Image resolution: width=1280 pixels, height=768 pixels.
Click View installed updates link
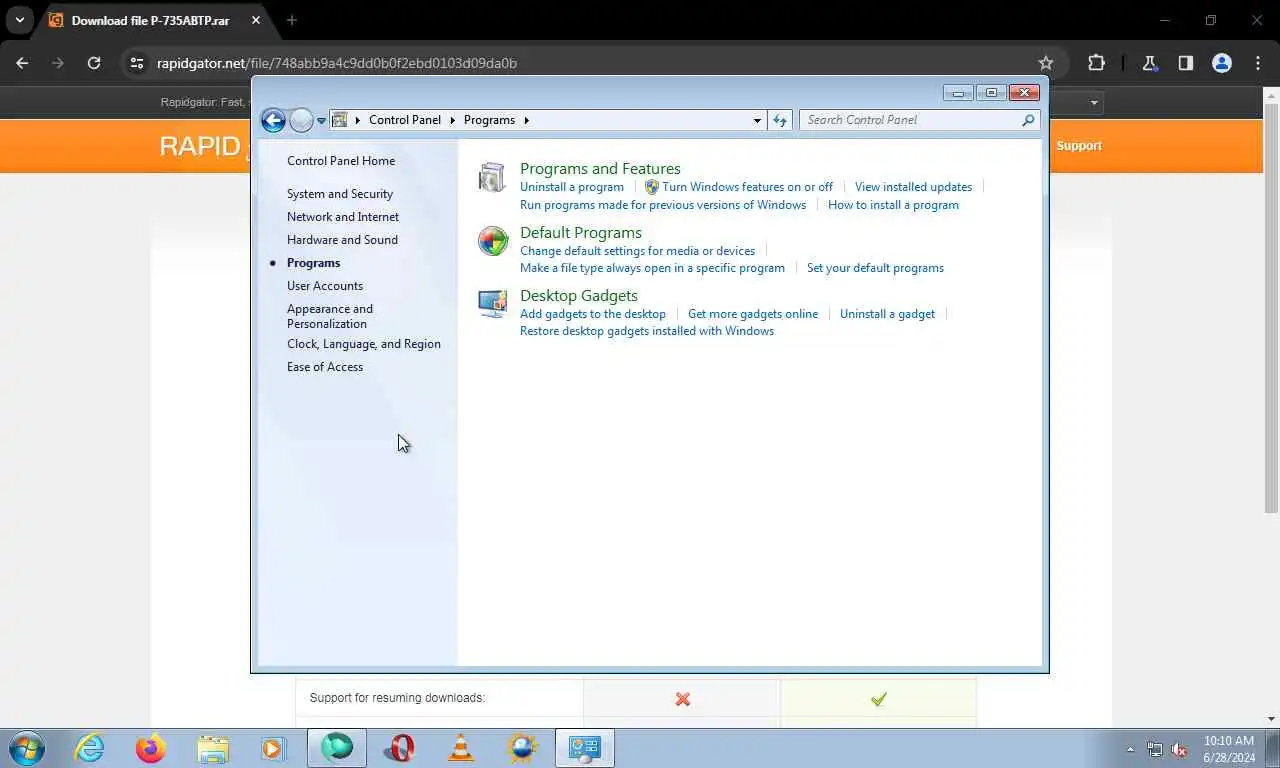click(913, 187)
